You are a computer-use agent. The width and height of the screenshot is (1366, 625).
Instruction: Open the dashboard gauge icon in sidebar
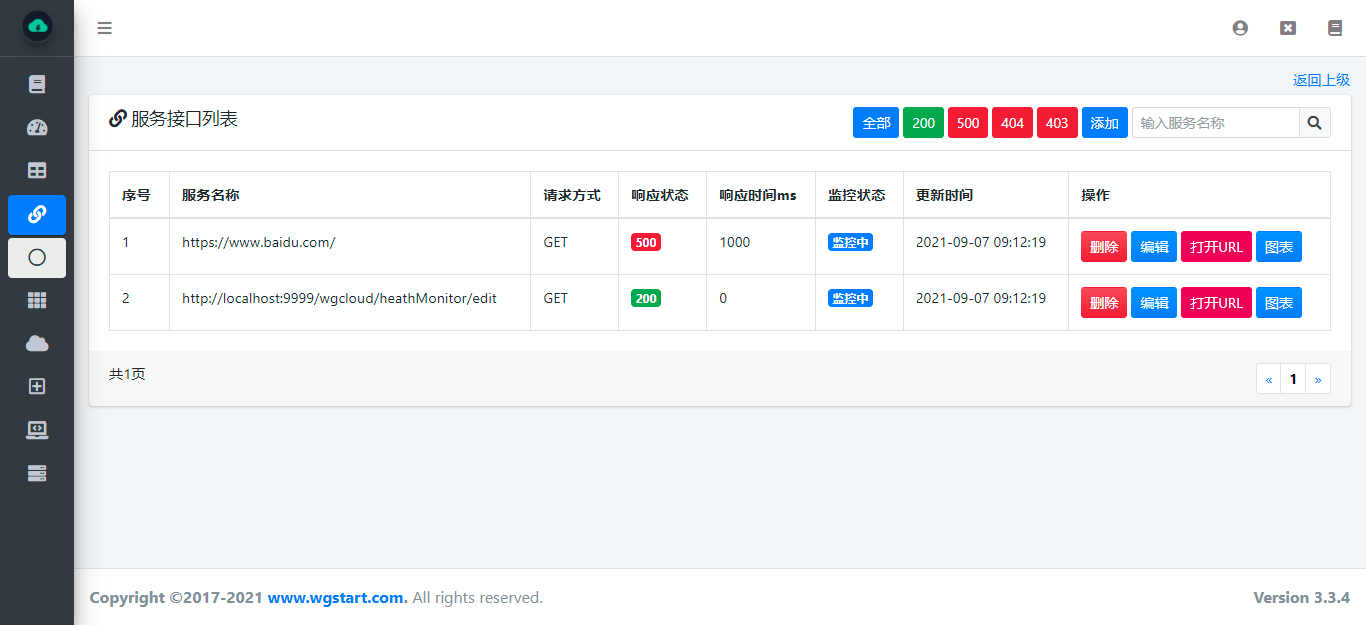tap(36, 127)
